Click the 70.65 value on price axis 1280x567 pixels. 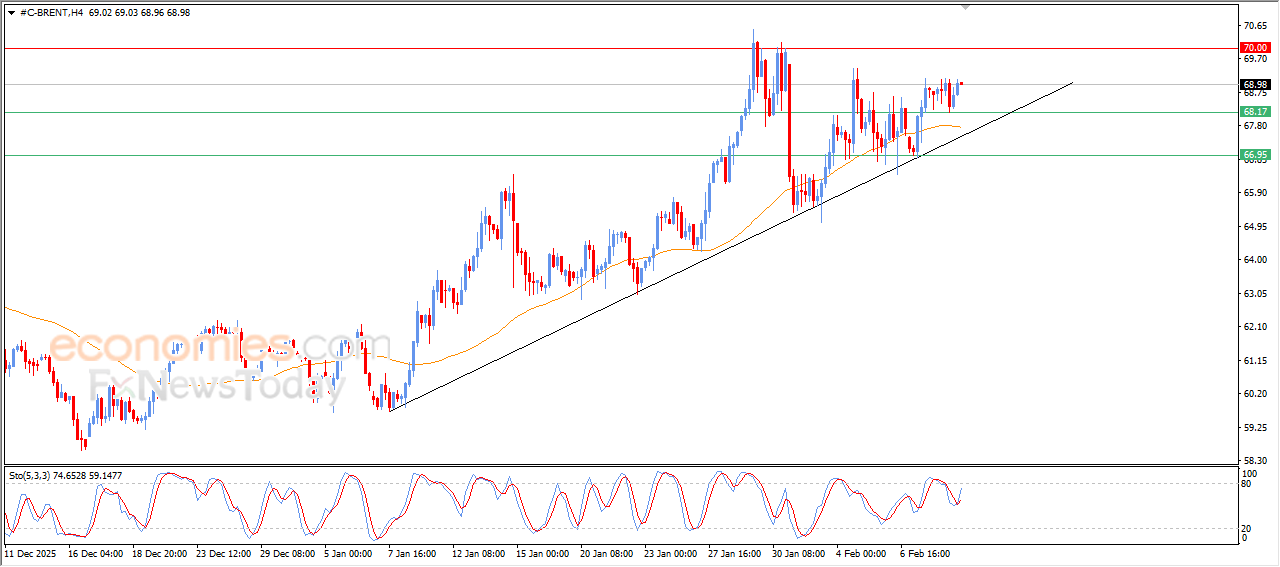1253,25
